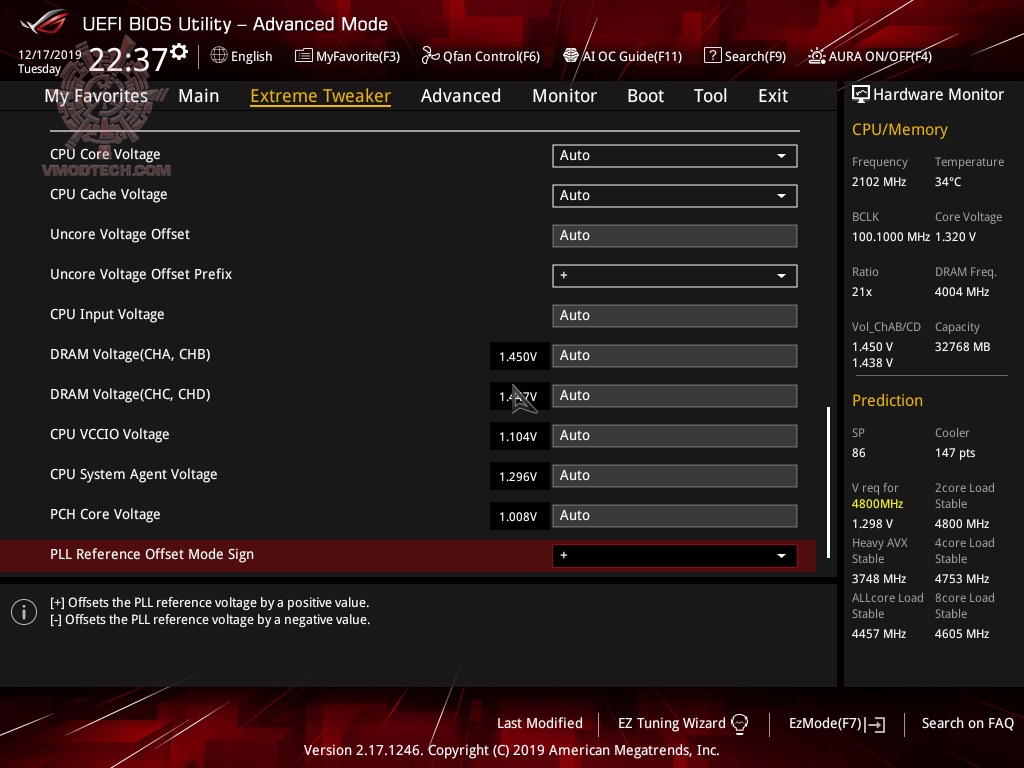The width and height of the screenshot is (1024, 768).
Task: Click the 1.450V DRAM voltage reading
Action: [x=518, y=357]
